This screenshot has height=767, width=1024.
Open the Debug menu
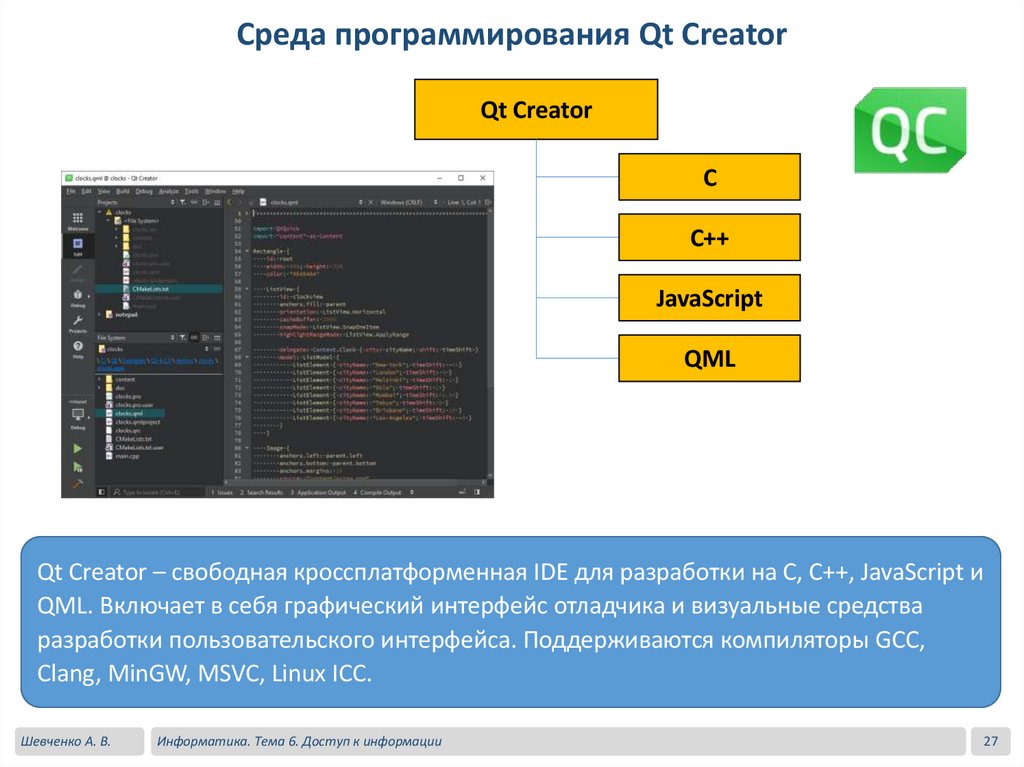pos(144,191)
